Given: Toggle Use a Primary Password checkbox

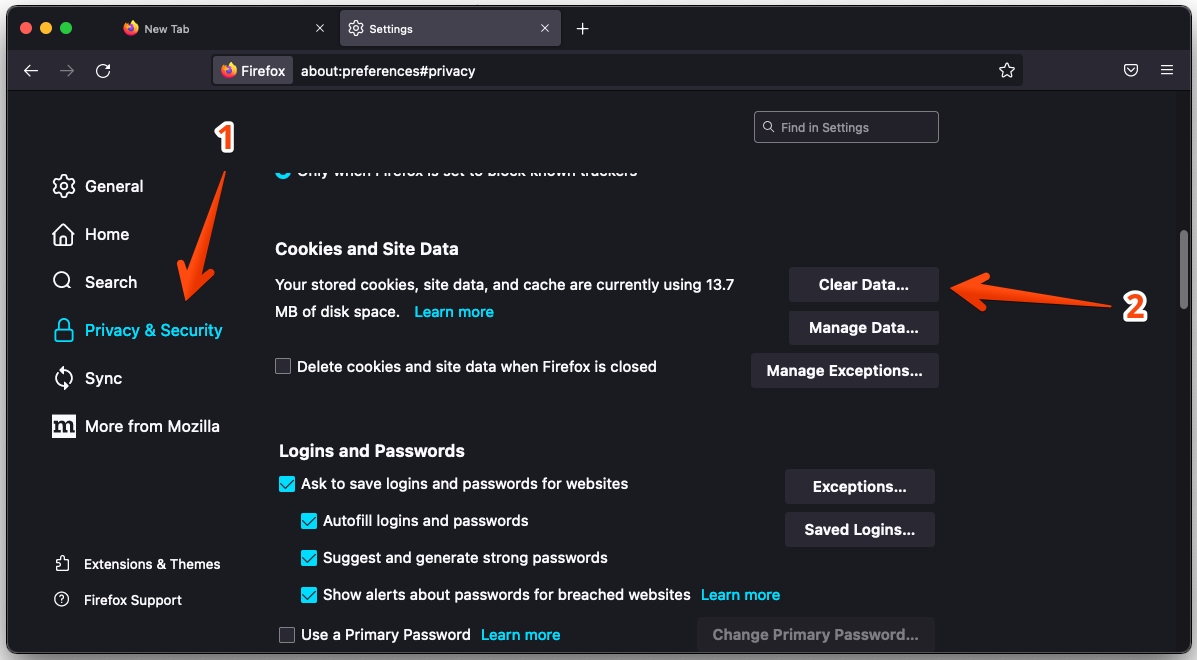Looking at the screenshot, I should pyautogui.click(x=287, y=635).
